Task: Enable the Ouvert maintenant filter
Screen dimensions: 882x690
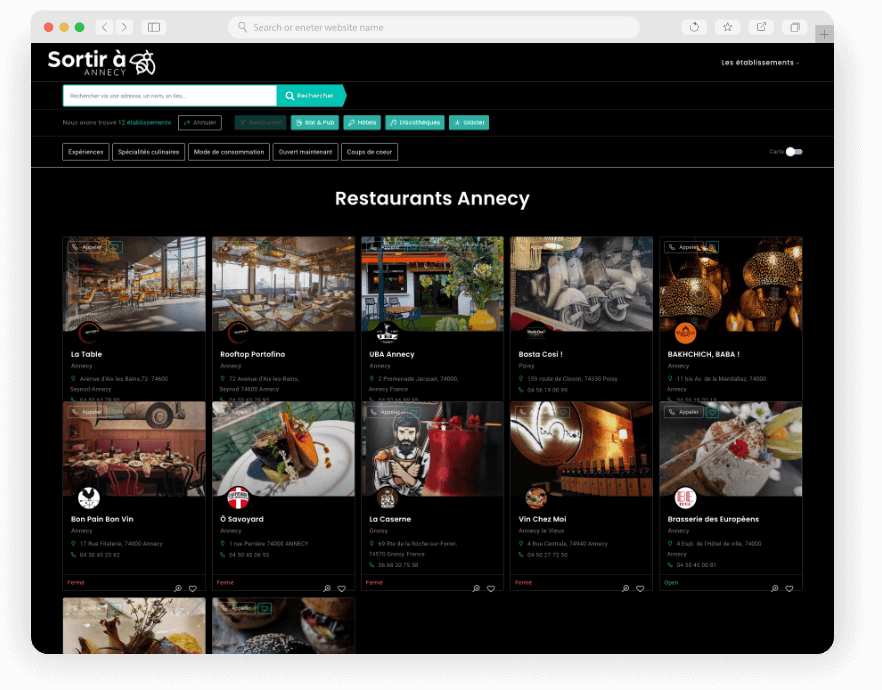Action: pyautogui.click(x=305, y=152)
